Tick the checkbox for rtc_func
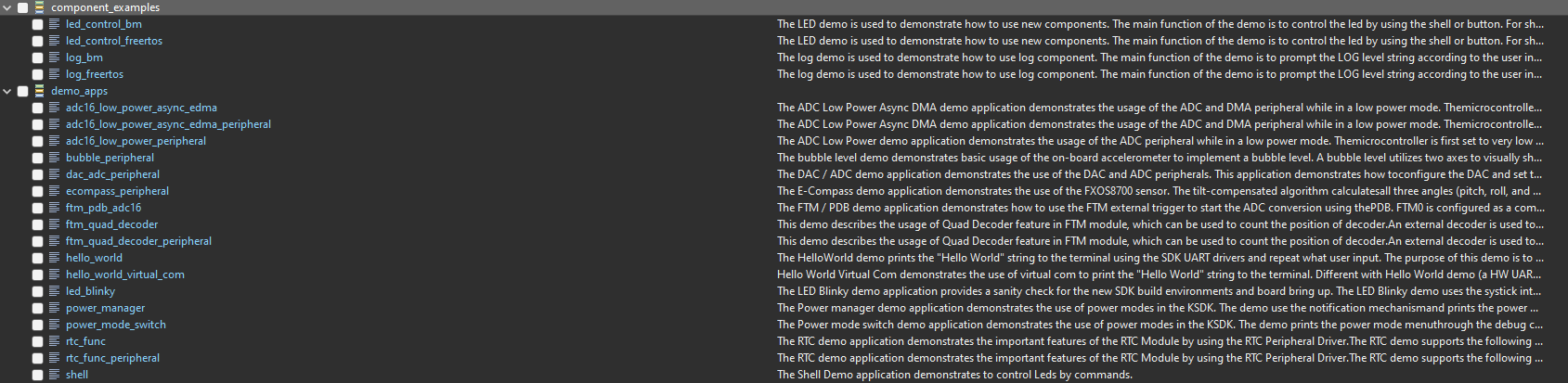The height and width of the screenshot is (383, 1568). [x=38, y=341]
